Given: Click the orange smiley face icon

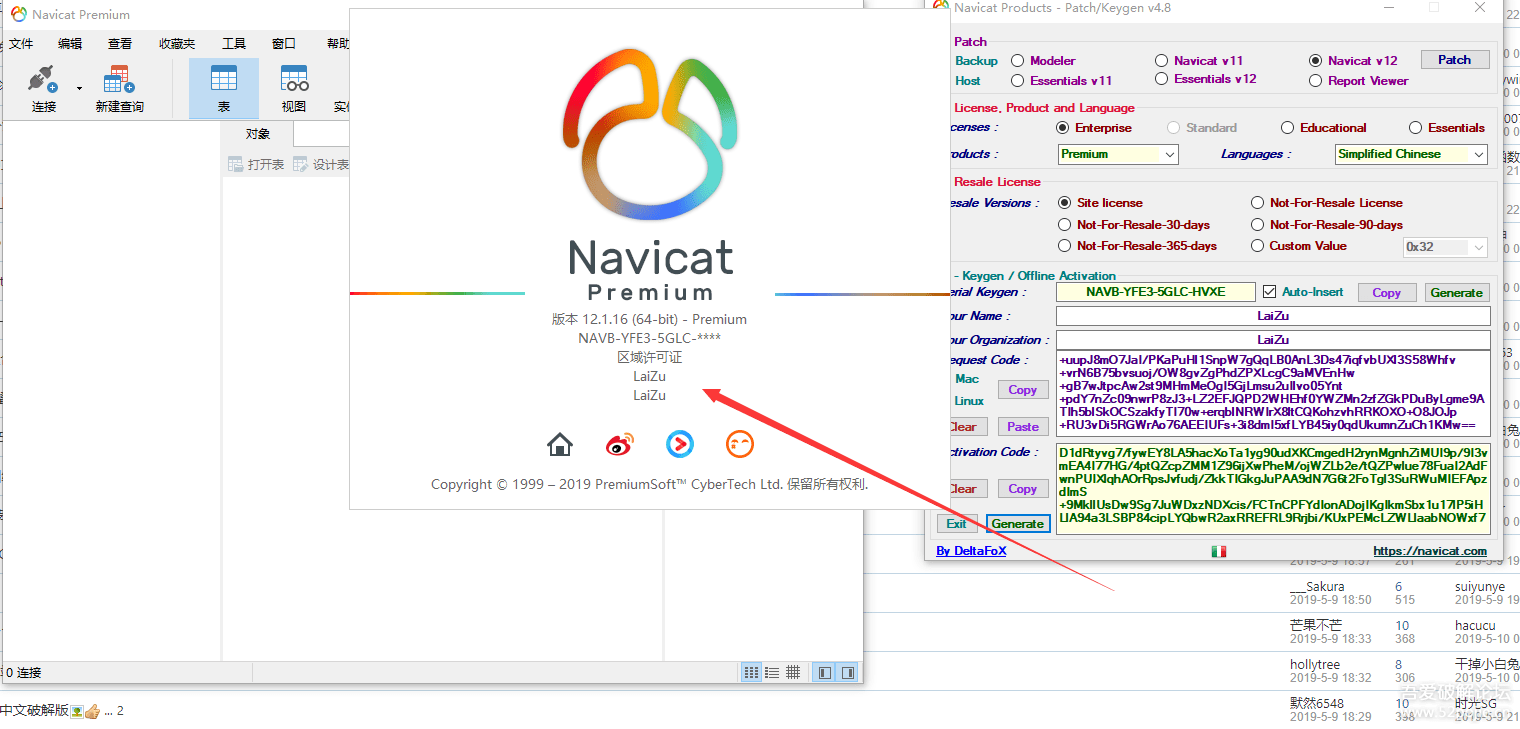Looking at the screenshot, I should (740, 444).
